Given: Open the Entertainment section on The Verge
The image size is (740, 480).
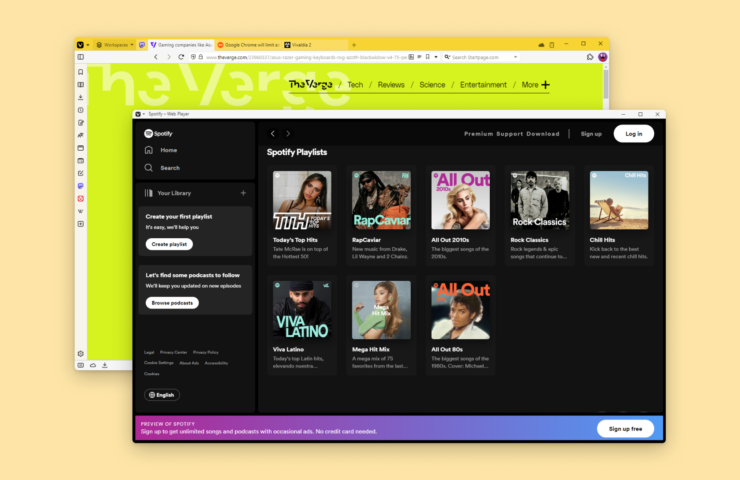Looking at the screenshot, I should [483, 85].
